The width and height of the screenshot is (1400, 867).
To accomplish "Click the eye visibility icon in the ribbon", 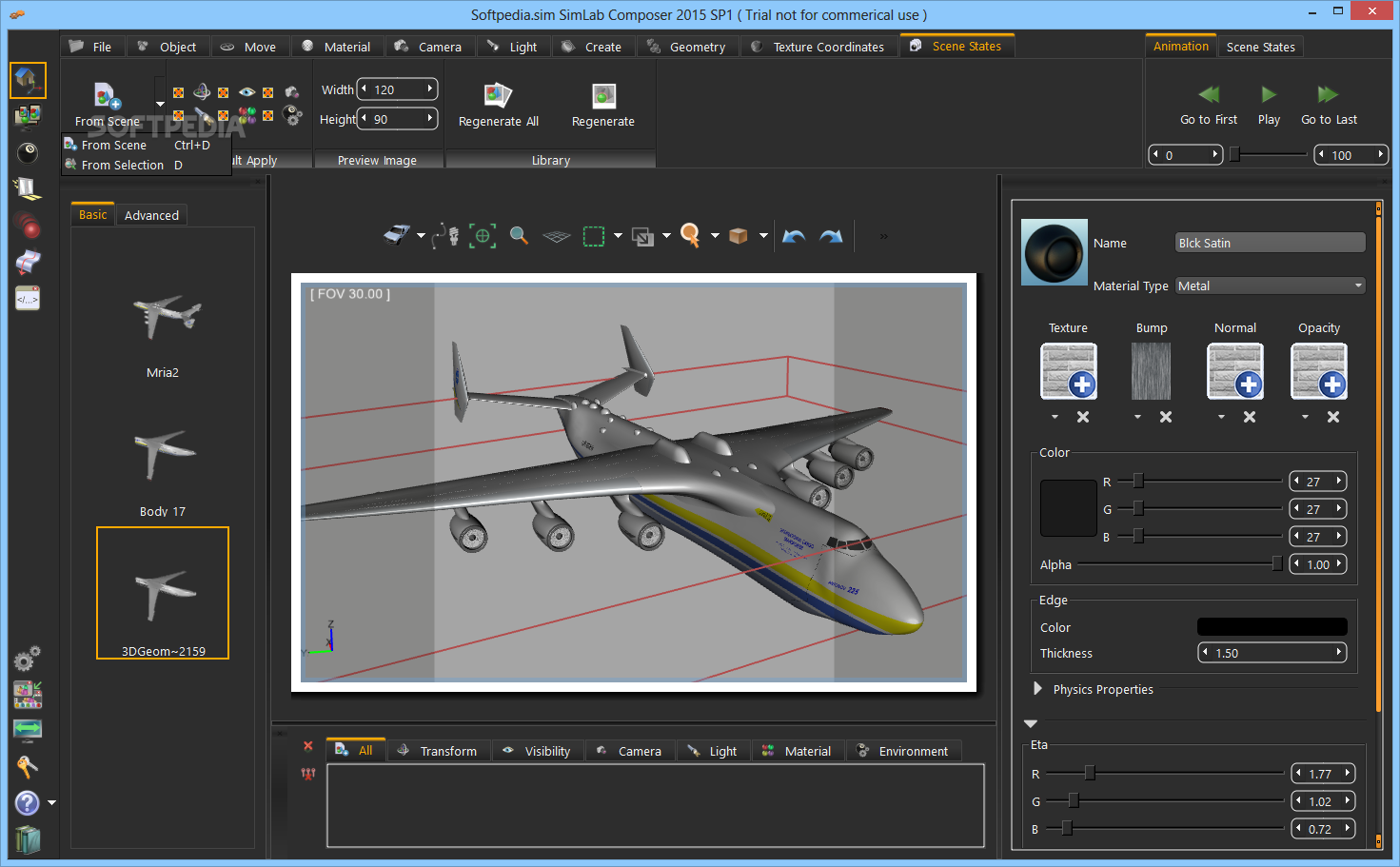I will [x=246, y=92].
